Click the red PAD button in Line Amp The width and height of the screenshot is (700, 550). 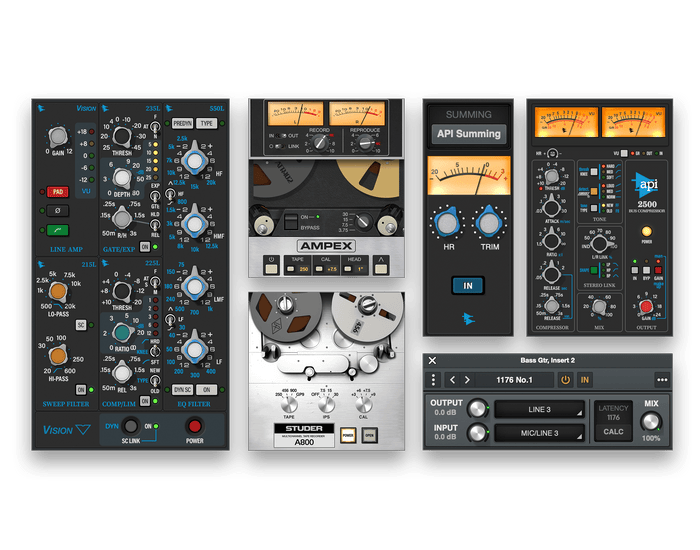58,192
